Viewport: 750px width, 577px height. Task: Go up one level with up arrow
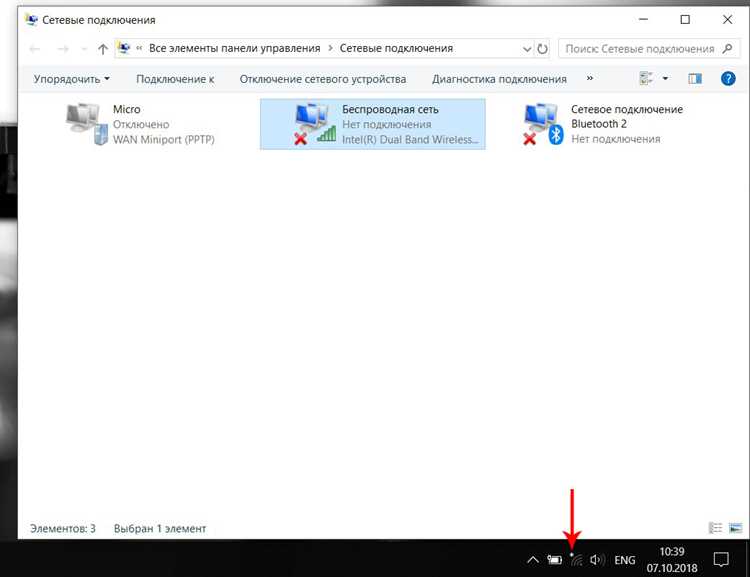pyautogui.click(x=102, y=49)
